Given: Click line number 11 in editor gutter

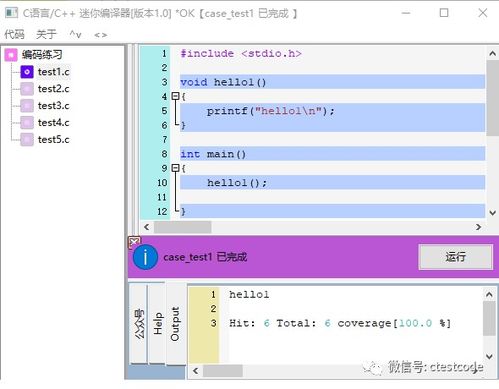Looking at the screenshot, I should pyautogui.click(x=162, y=197).
